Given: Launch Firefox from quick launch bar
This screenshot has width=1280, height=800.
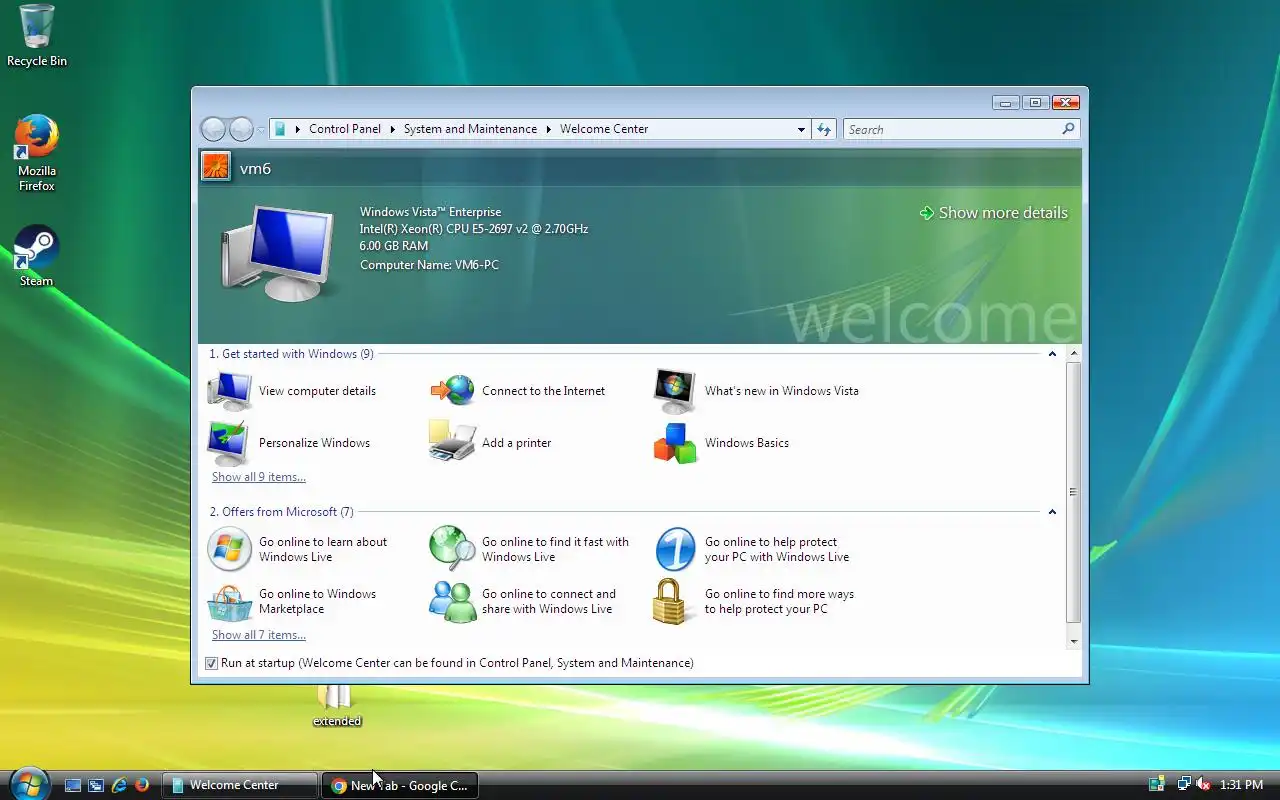Looking at the screenshot, I should (x=142, y=785).
